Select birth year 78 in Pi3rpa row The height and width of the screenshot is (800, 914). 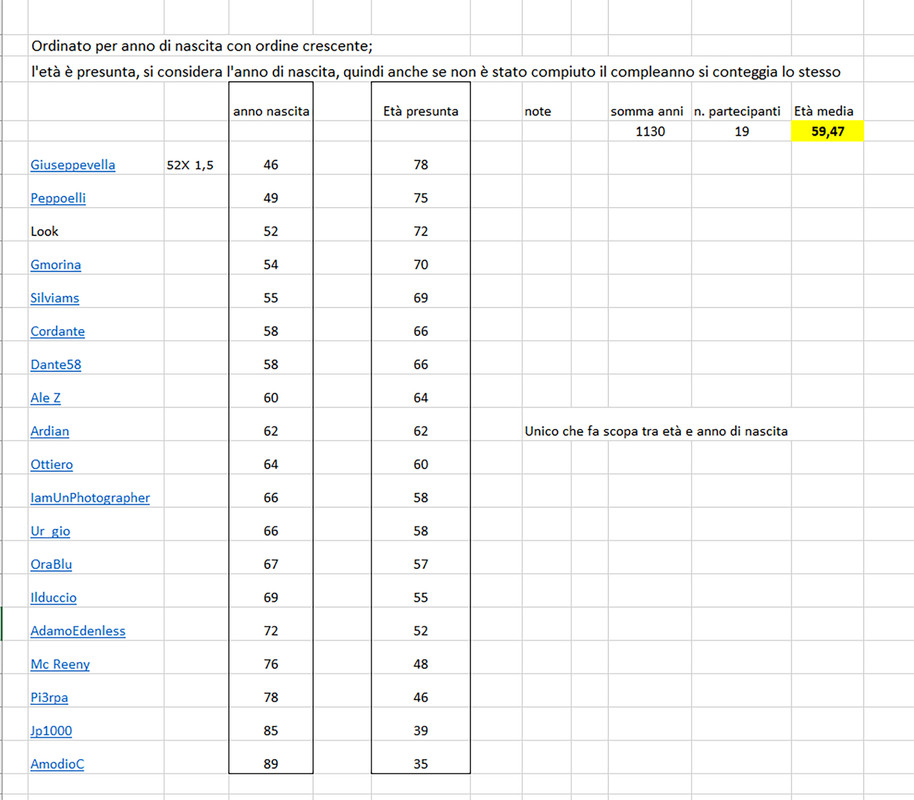click(270, 697)
